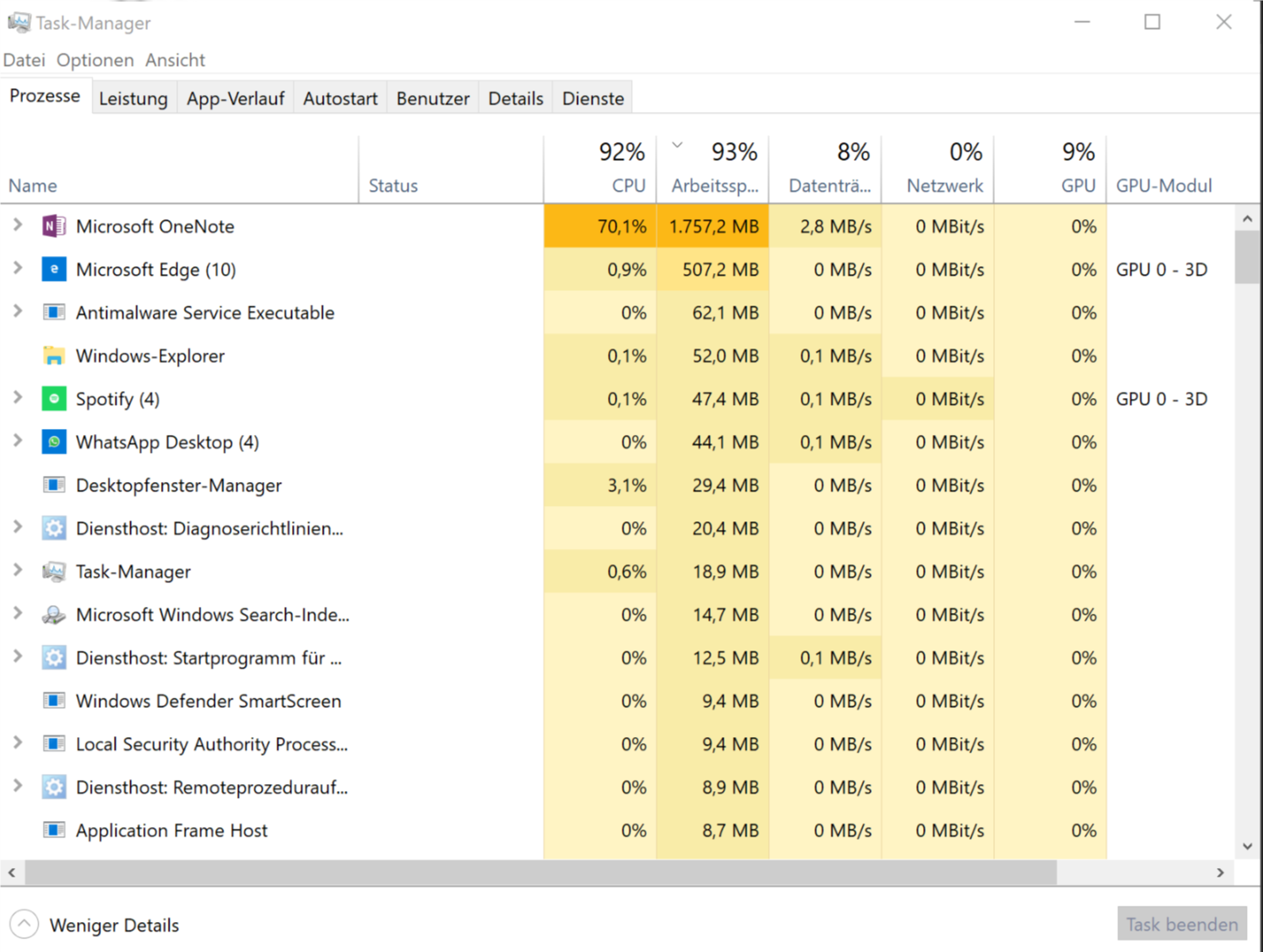1263x952 pixels.
Task: Click the horizontal scrollbar left arrow
Action: point(12,872)
